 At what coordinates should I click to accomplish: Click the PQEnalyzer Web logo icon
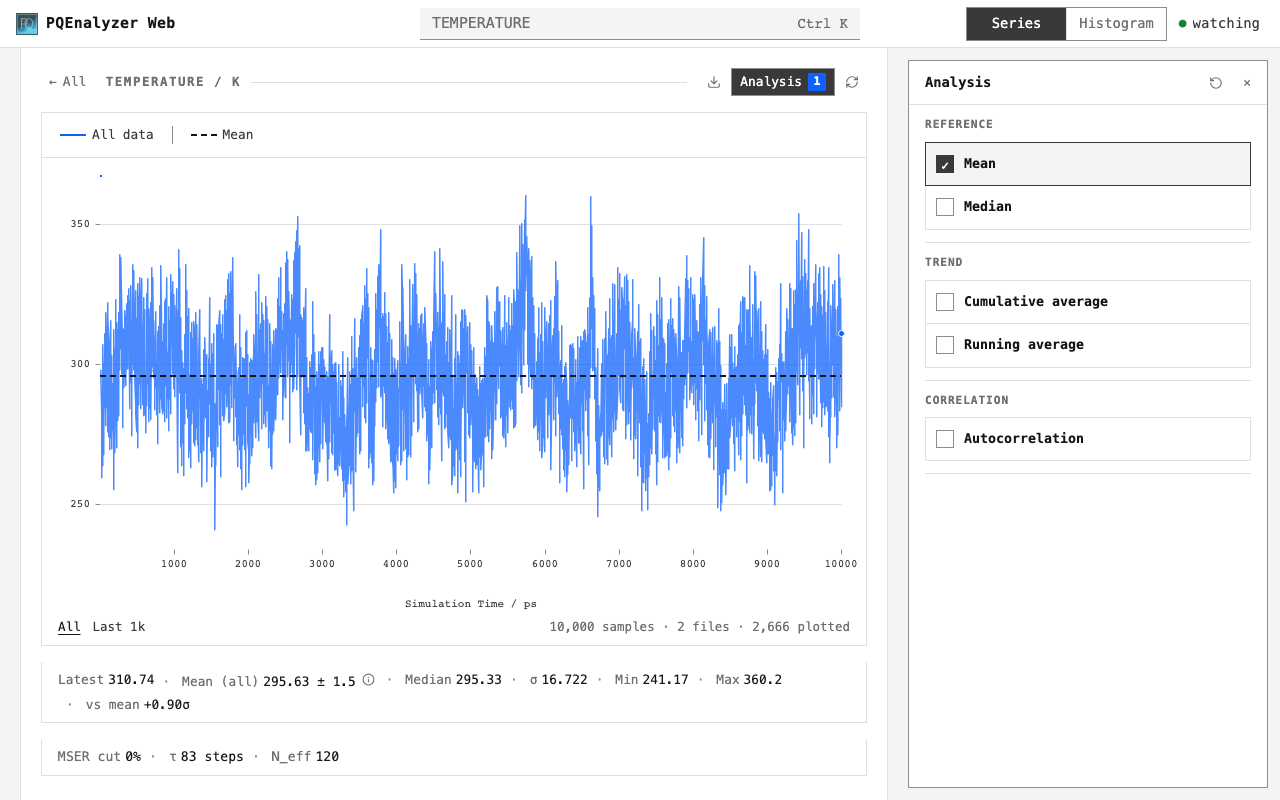(27, 23)
